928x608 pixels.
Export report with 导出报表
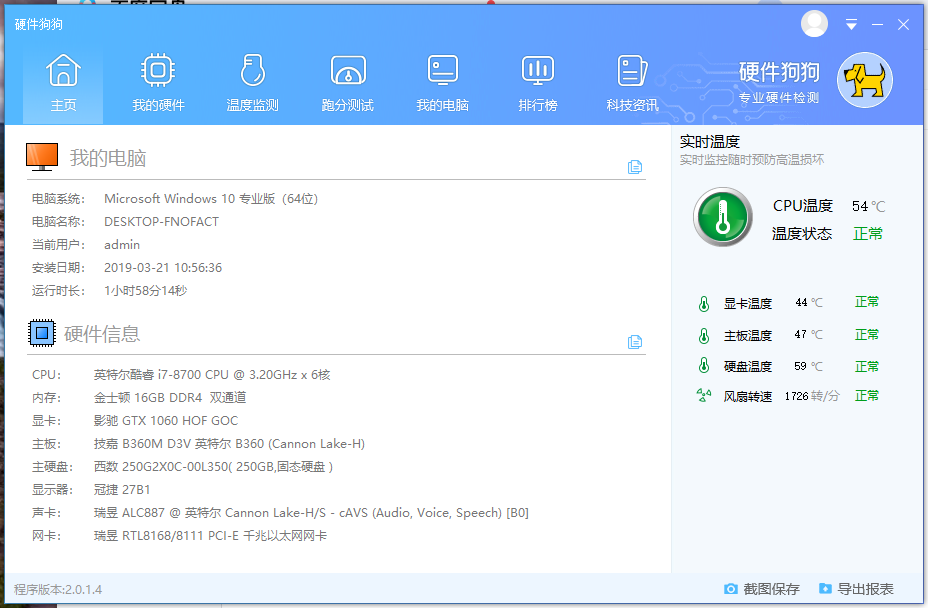coord(856,589)
